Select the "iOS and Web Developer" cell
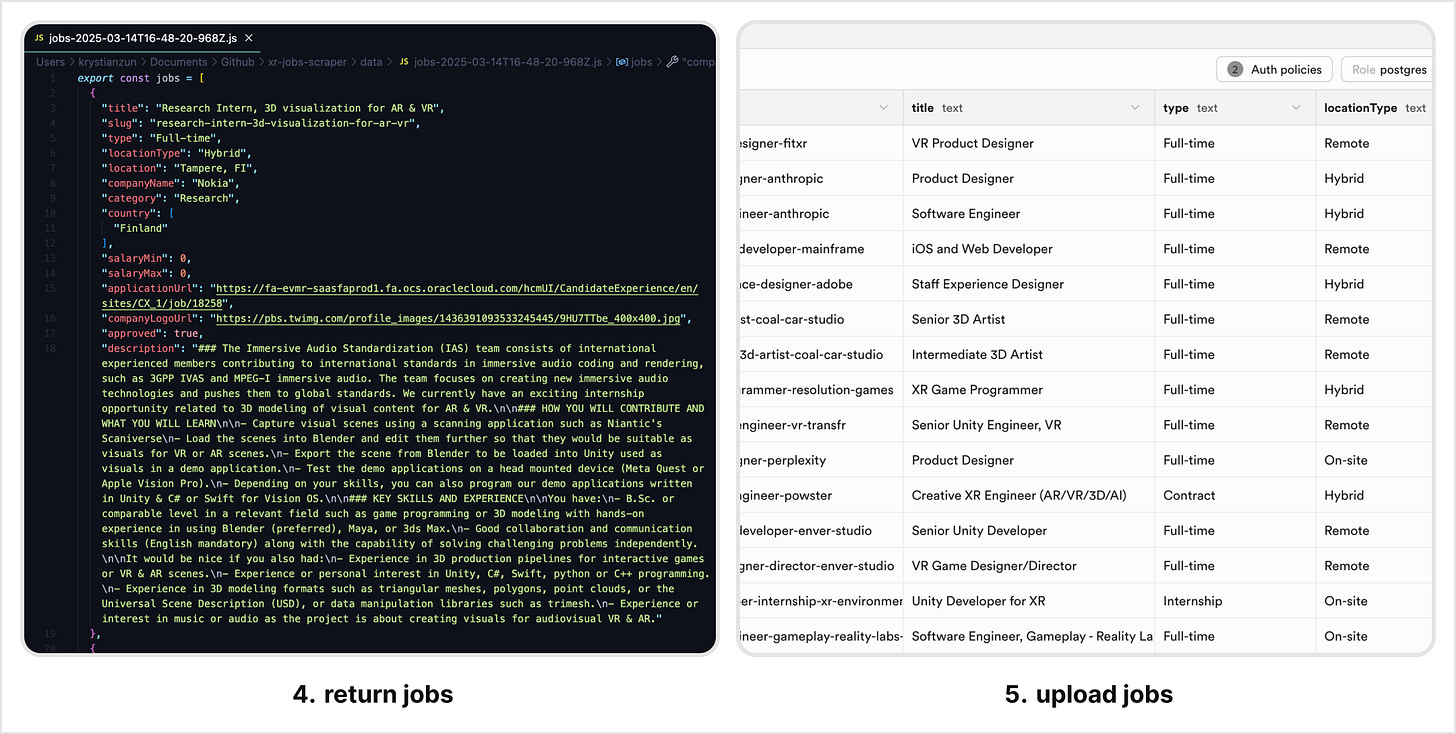This screenshot has height=734, width=1456. (1029, 249)
